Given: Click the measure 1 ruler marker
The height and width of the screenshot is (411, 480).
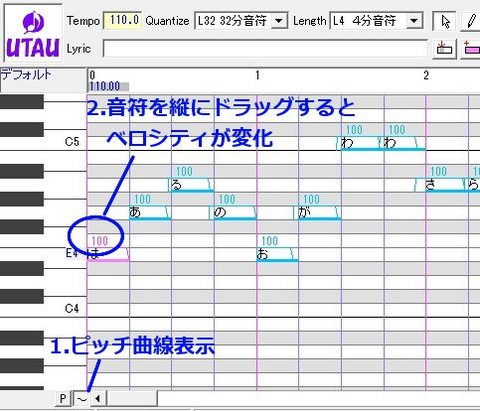Looking at the screenshot, I should [257, 75].
